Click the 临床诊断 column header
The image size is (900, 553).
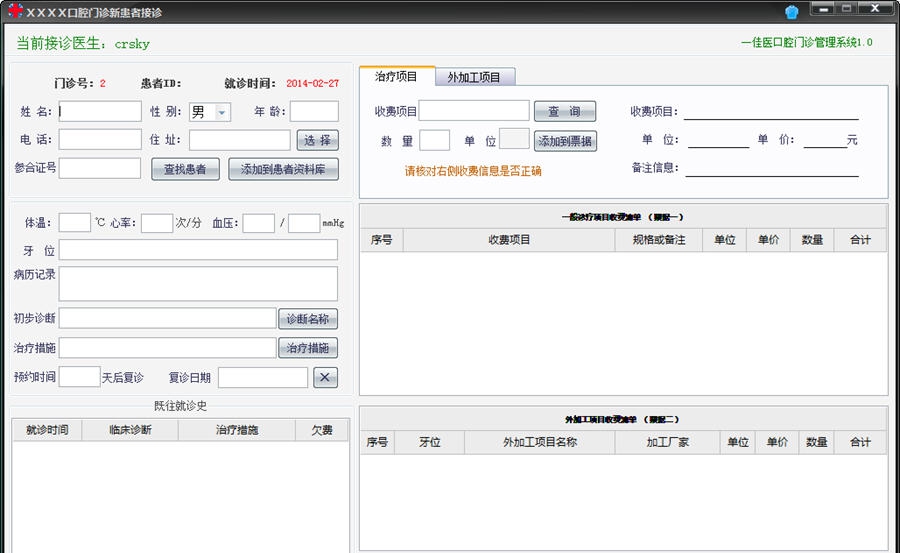click(x=130, y=430)
